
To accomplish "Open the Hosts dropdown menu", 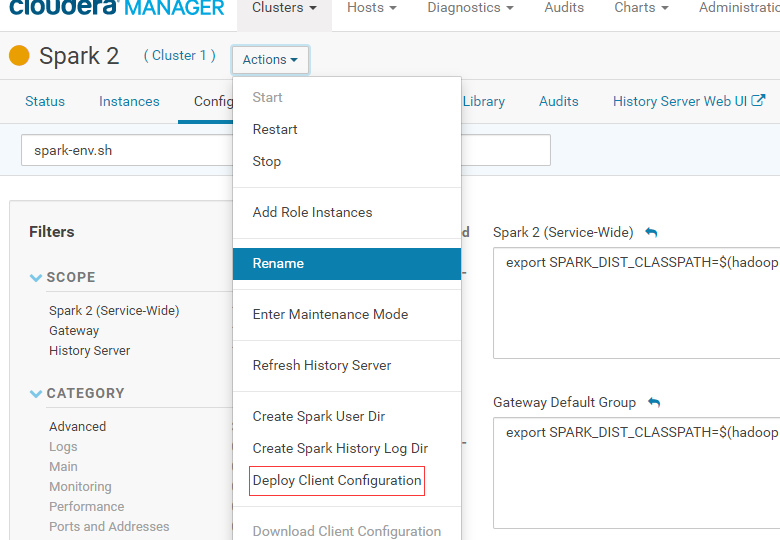I will pos(372,8).
